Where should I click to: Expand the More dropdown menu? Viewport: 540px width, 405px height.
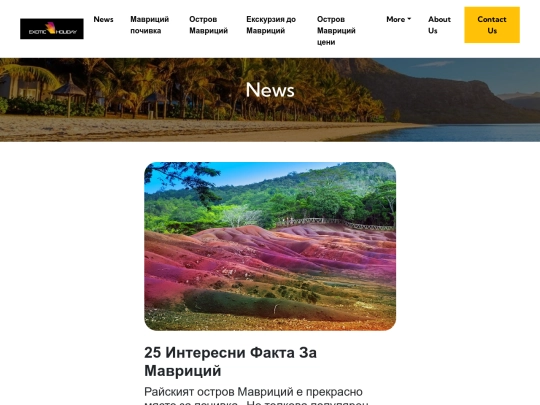398,19
